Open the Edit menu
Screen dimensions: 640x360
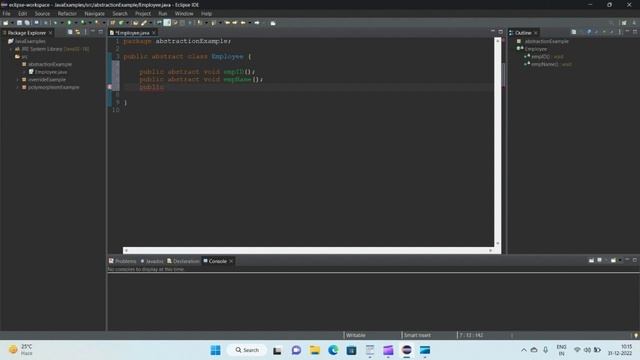tap(22, 13)
